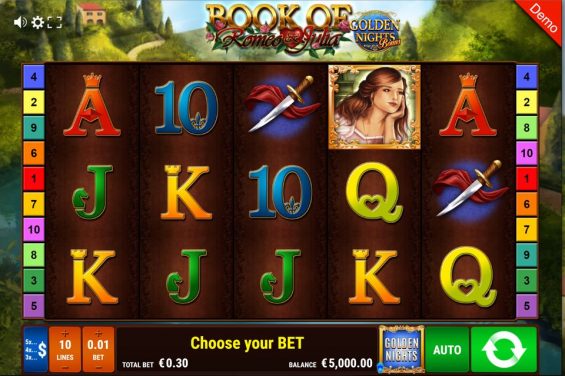Decrease bet with minus below BET
565x376 pixels.
click(98, 367)
